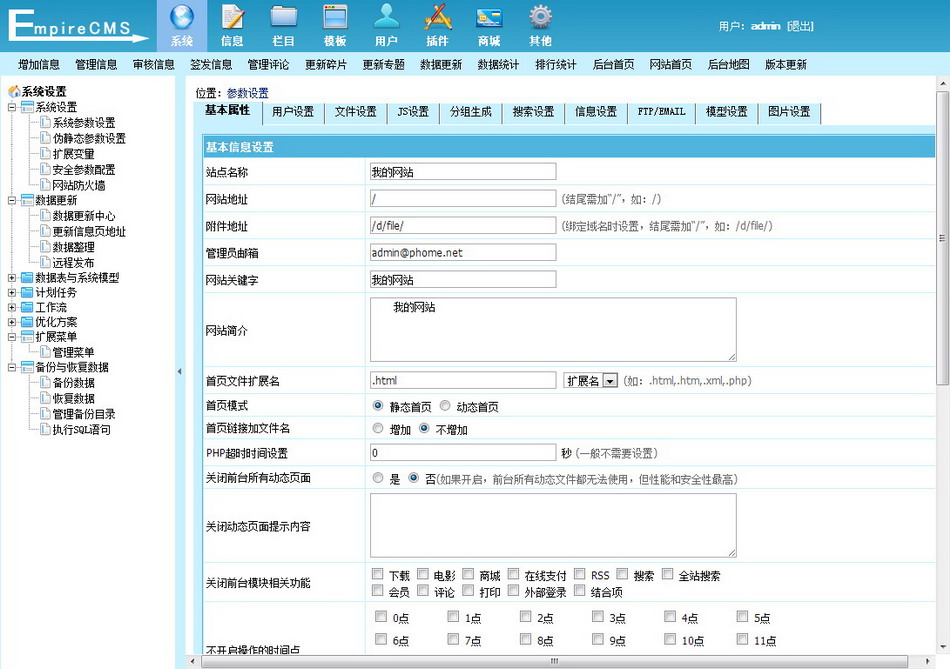The width and height of the screenshot is (950, 669).
Task: Open the 栏目 folder icon
Action: pyautogui.click(x=284, y=18)
